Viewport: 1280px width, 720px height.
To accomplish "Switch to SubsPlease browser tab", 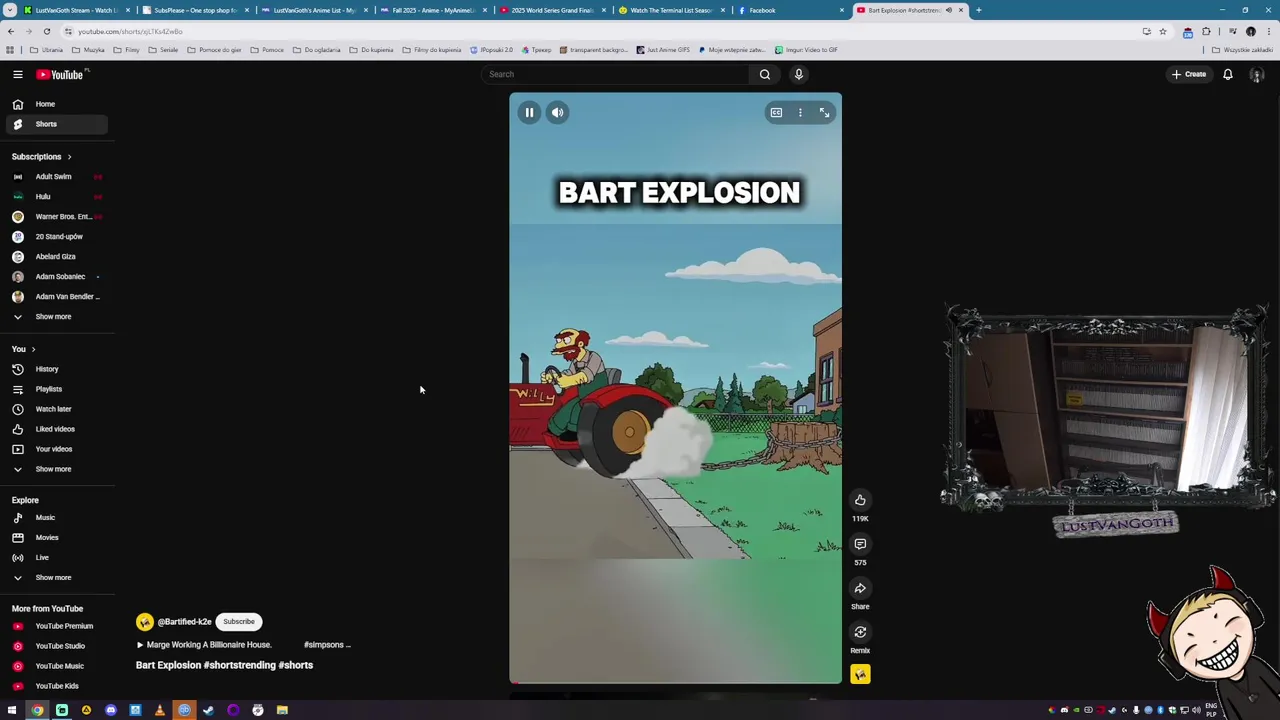I will pos(194,10).
